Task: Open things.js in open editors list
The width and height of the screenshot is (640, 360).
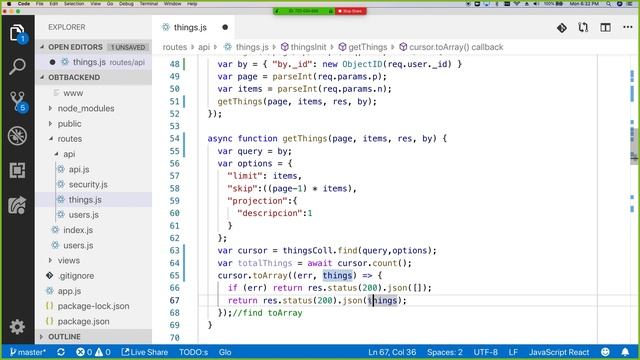Action: pos(94,62)
